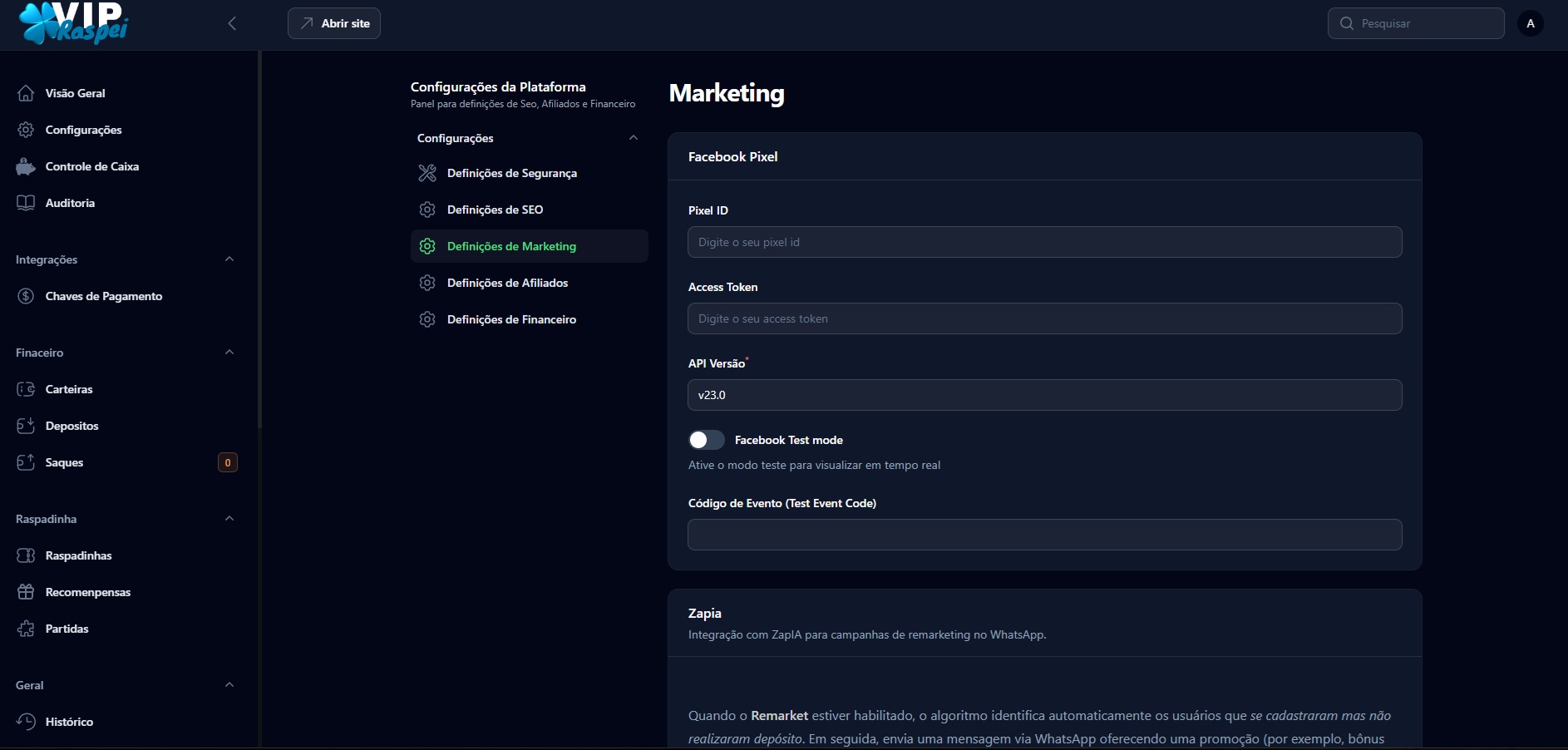Image resolution: width=1568 pixels, height=750 pixels.
Task: Click the search magnifier icon
Action: point(1347,23)
